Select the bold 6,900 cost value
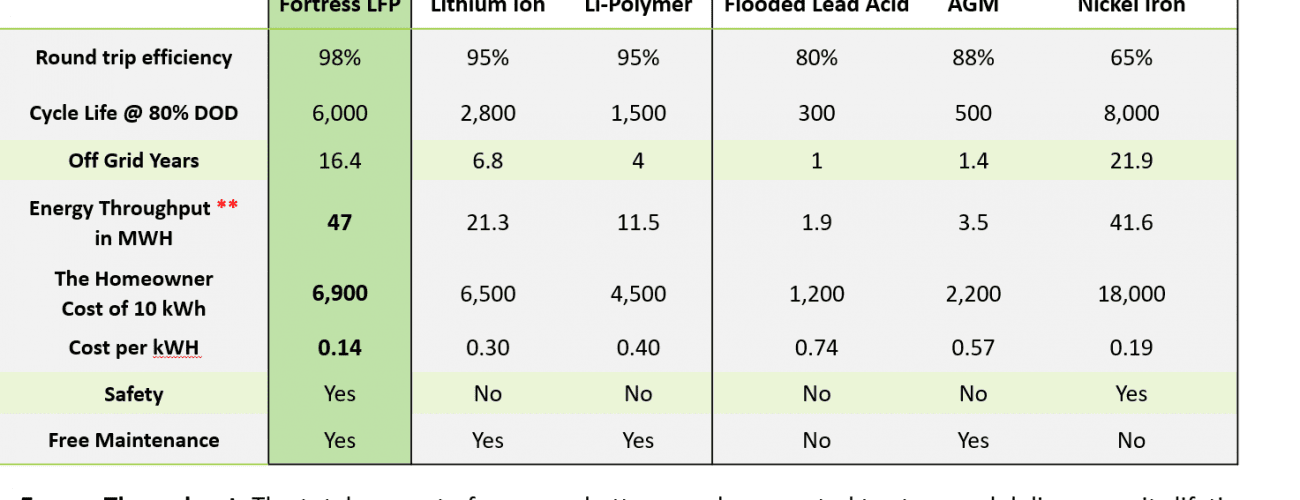The image size is (1300, 500). click(x=340, y=293)
